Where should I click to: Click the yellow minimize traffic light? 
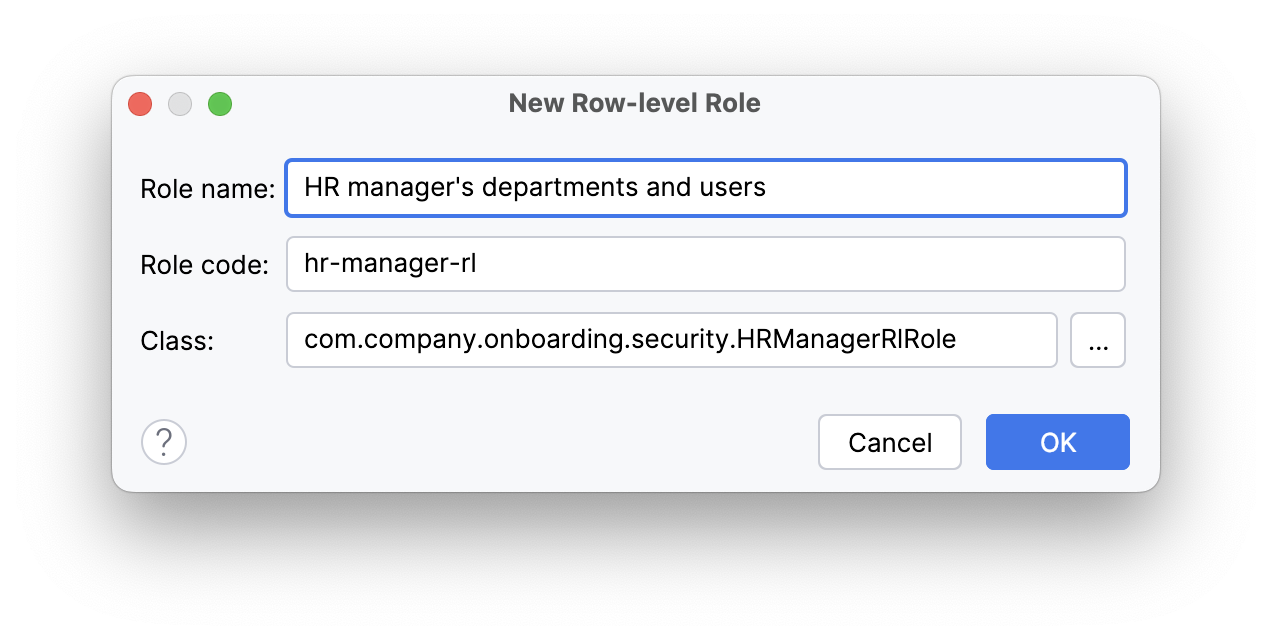[179, 103]
